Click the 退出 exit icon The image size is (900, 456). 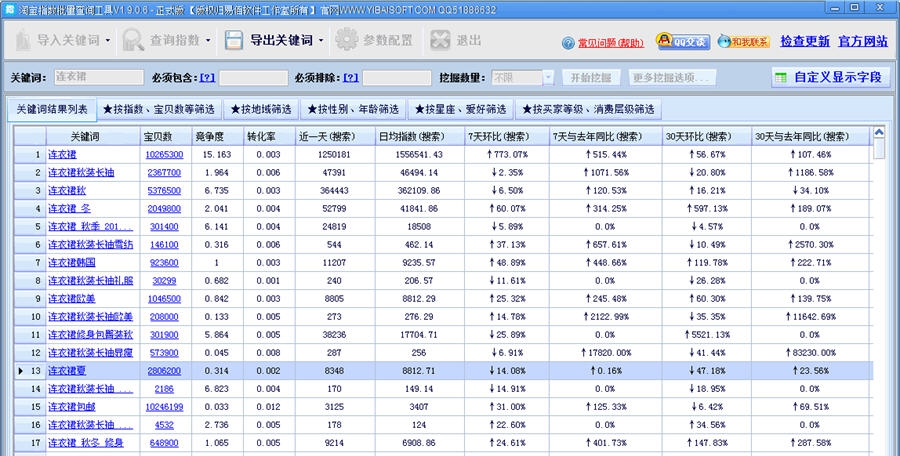click(440, 40)
